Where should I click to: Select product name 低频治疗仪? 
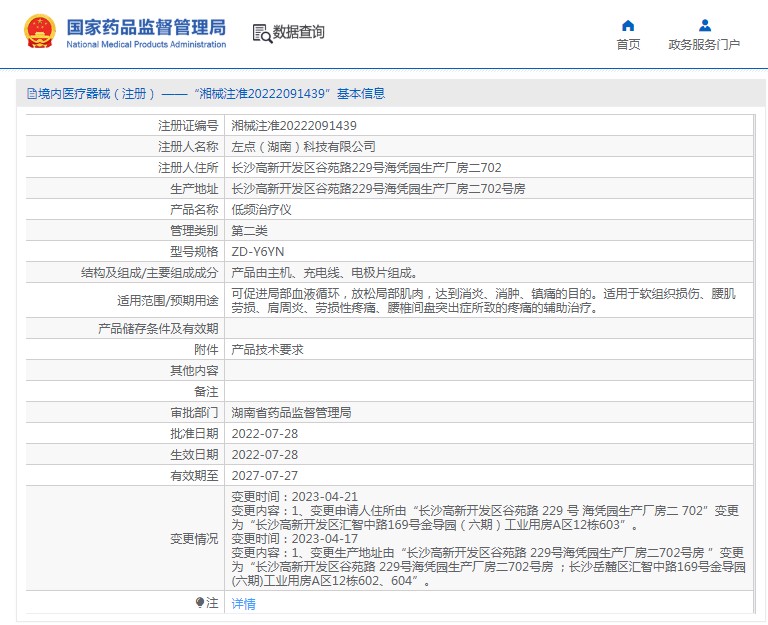(x=261, y=210)
